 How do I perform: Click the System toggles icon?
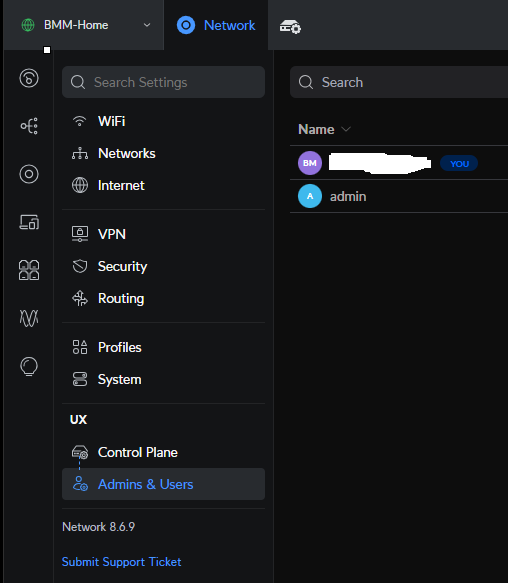(x=80, y=379)
